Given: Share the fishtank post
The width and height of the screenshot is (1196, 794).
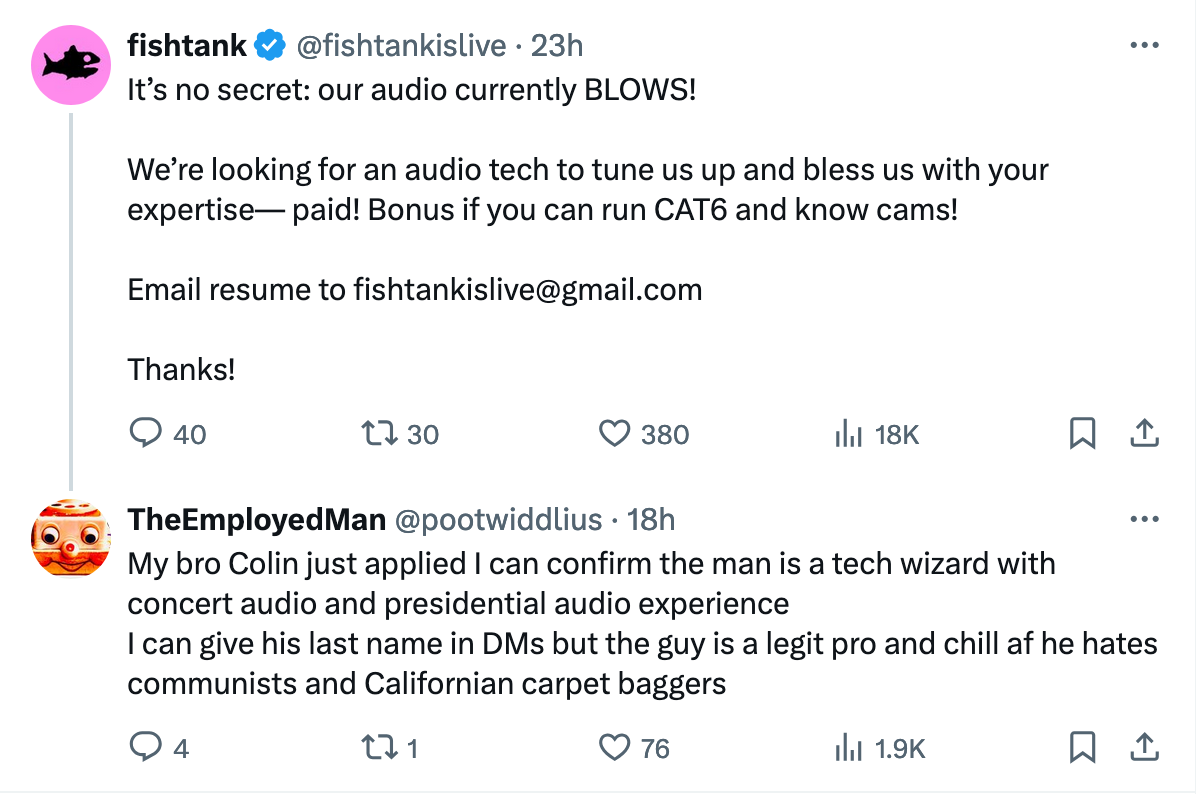Looking at the screenshot, I should point(1143,433).
